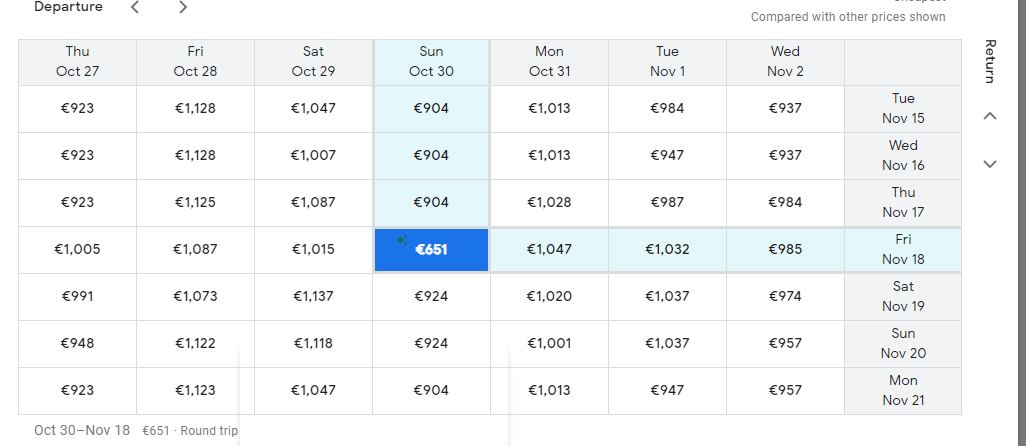The height and width of the screenshot is (446, 1026).
Task: Pick €1,001 fare for Oct 31–Nov 20
Action: pos(549,343)
